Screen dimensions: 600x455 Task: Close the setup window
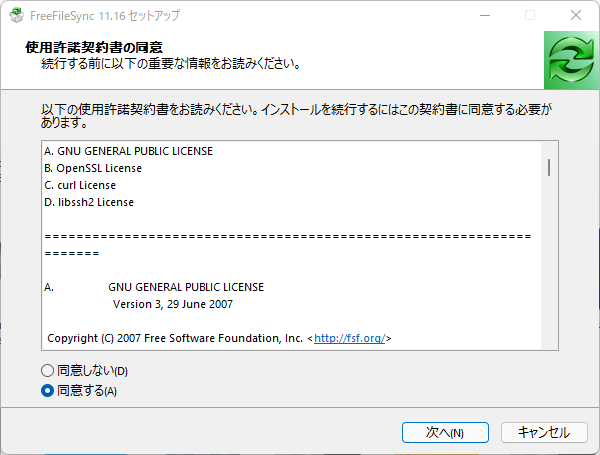click(x=576, y=16)
